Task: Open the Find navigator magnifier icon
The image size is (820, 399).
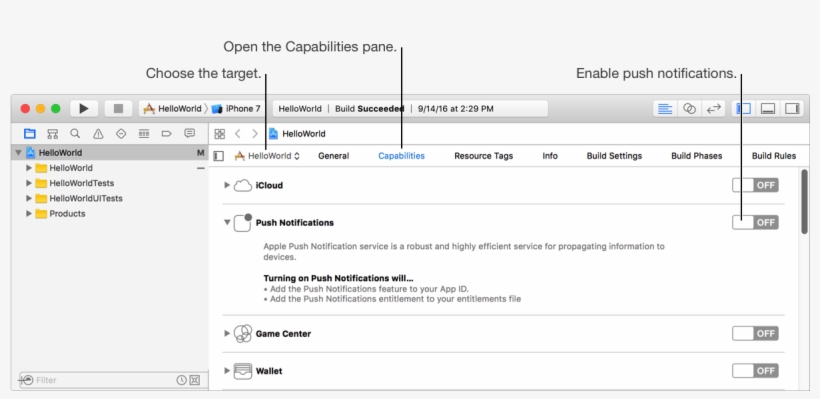Action: tap(75, 134)
